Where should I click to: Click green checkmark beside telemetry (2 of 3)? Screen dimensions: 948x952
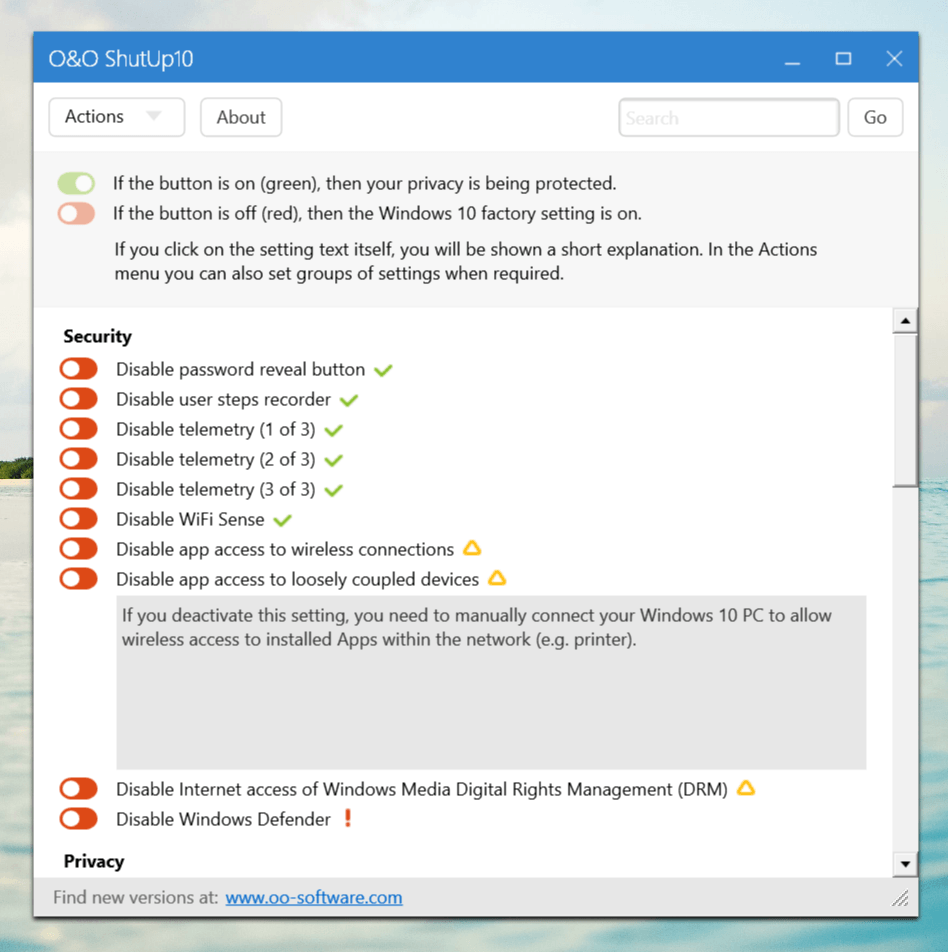(333, 460)
